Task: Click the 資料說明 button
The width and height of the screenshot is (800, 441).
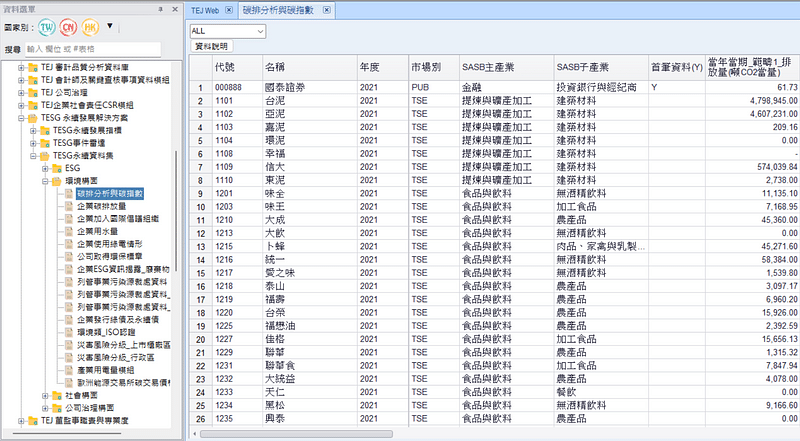Action: [x=211, y=46]
